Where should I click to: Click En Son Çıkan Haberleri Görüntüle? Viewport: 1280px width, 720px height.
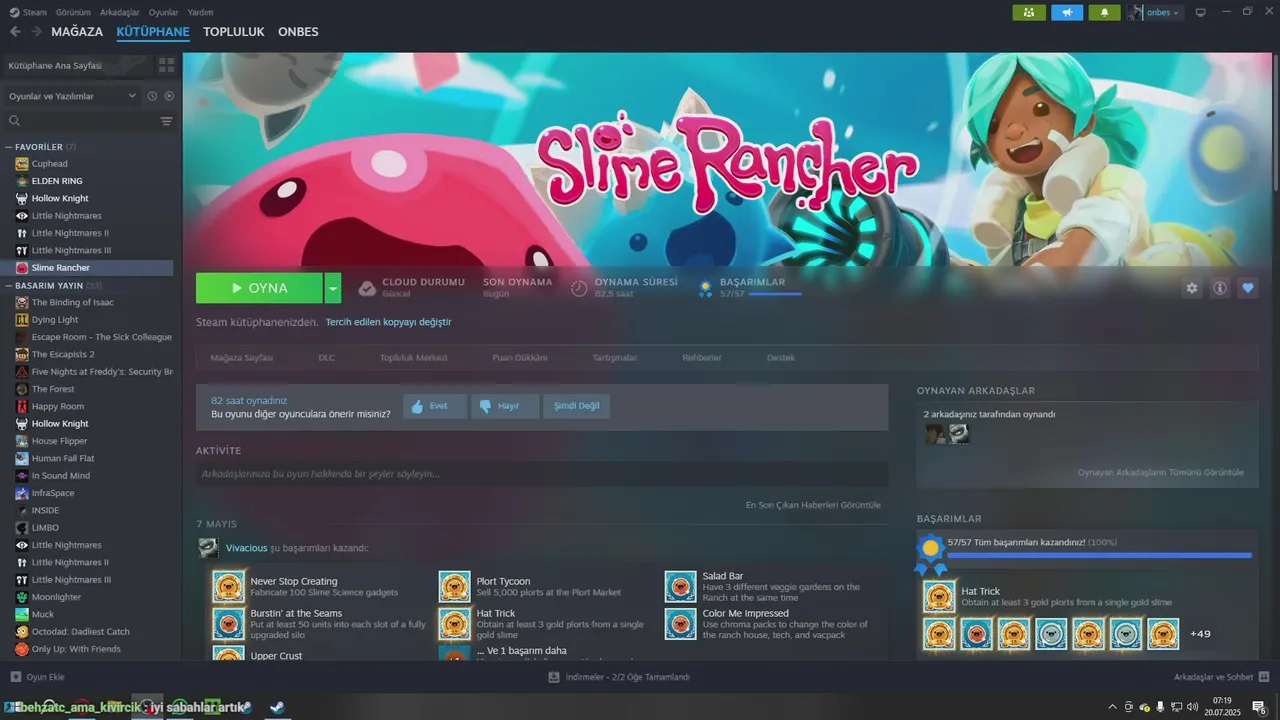click(813, 505)
